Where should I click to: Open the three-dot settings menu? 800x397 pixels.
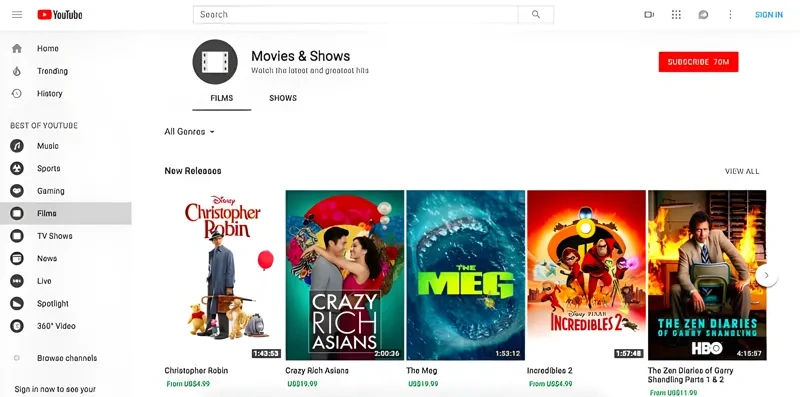730,15
